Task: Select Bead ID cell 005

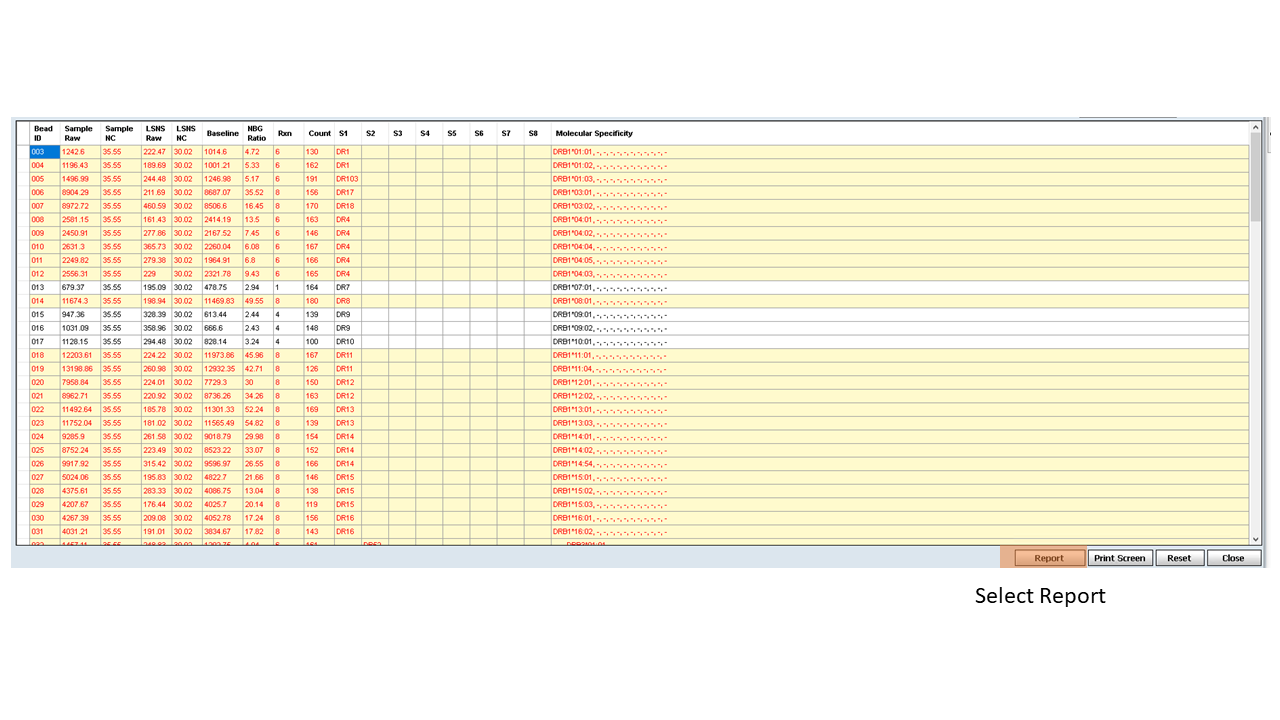Action: tap(44, 179)
